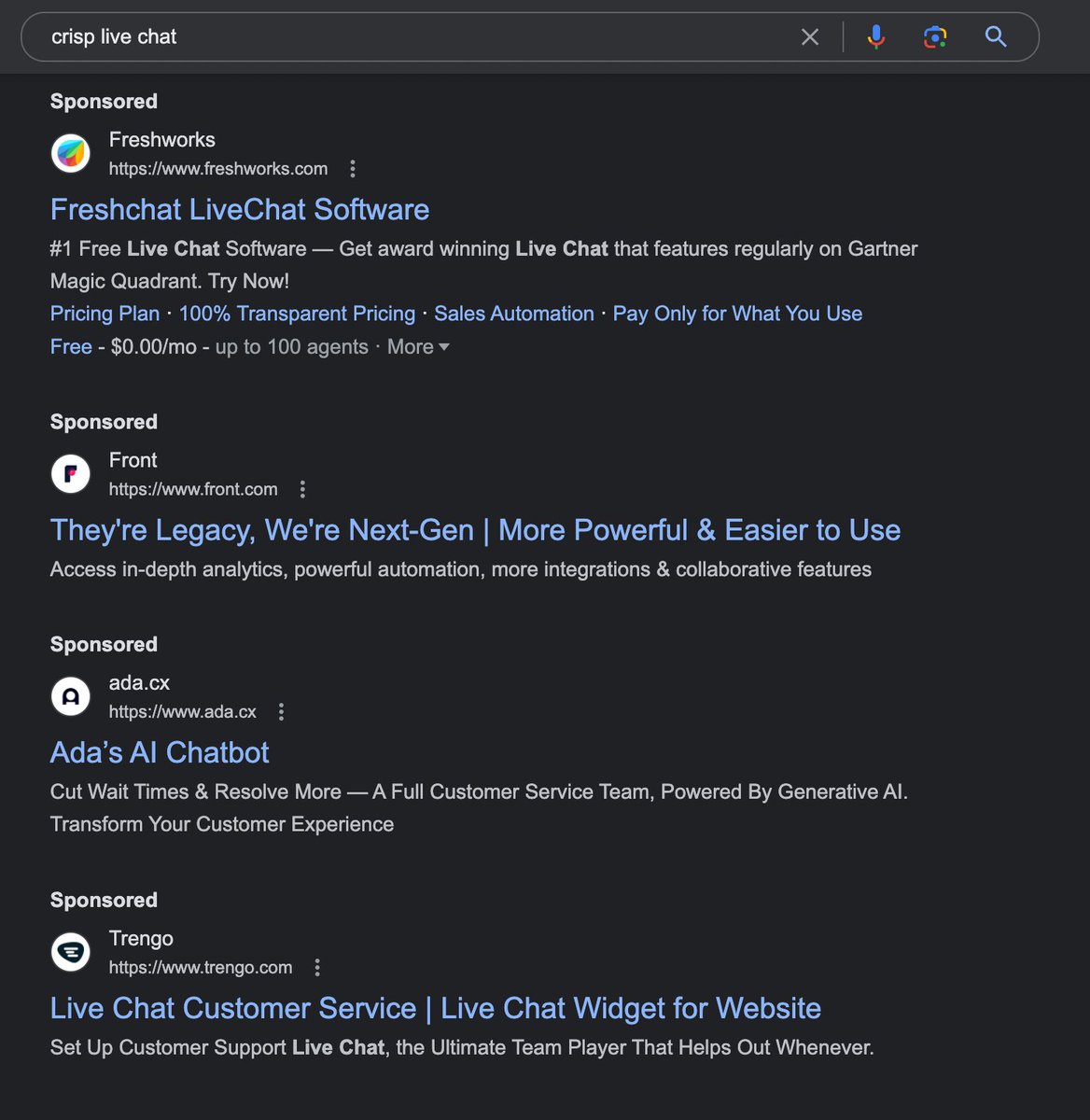Open Google Lens image search icon
The width and height of the screenshot is (1090, 1120).
pyautogui.click(x=935, y=36)
